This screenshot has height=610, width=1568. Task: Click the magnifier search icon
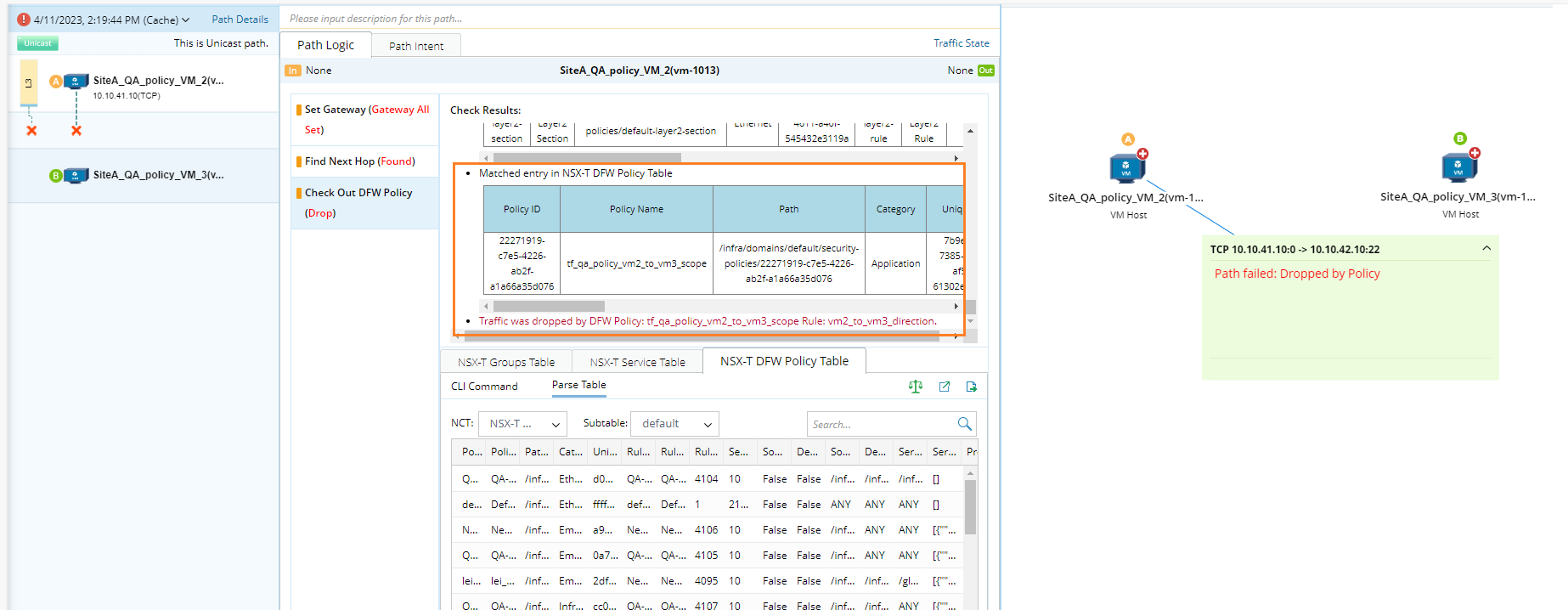tap(964, 424)
